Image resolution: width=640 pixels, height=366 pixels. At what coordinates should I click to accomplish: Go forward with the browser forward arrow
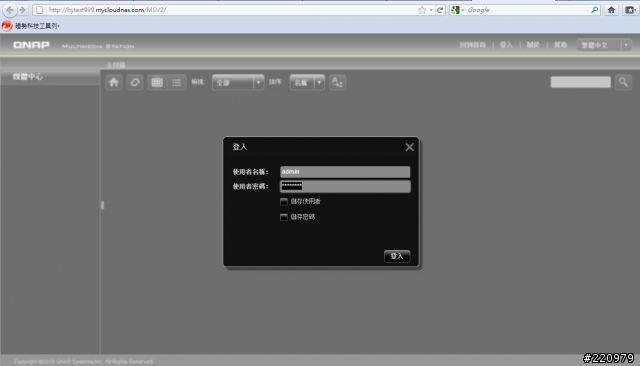[x=23, y=10]
